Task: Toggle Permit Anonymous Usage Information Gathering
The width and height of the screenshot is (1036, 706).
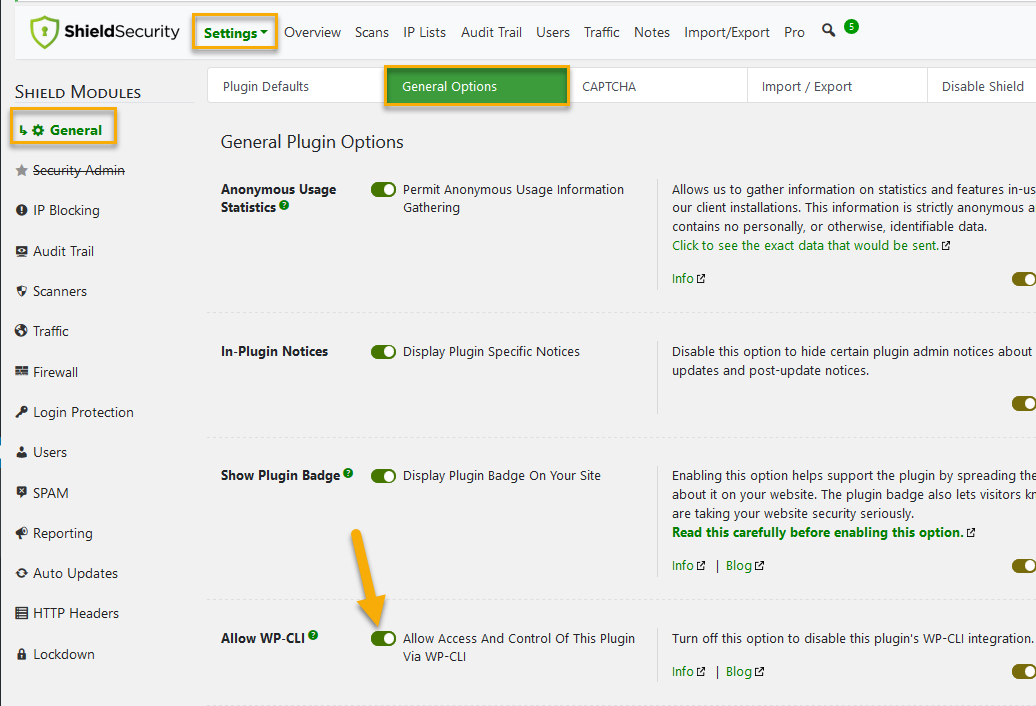Action: pos(383,190)
